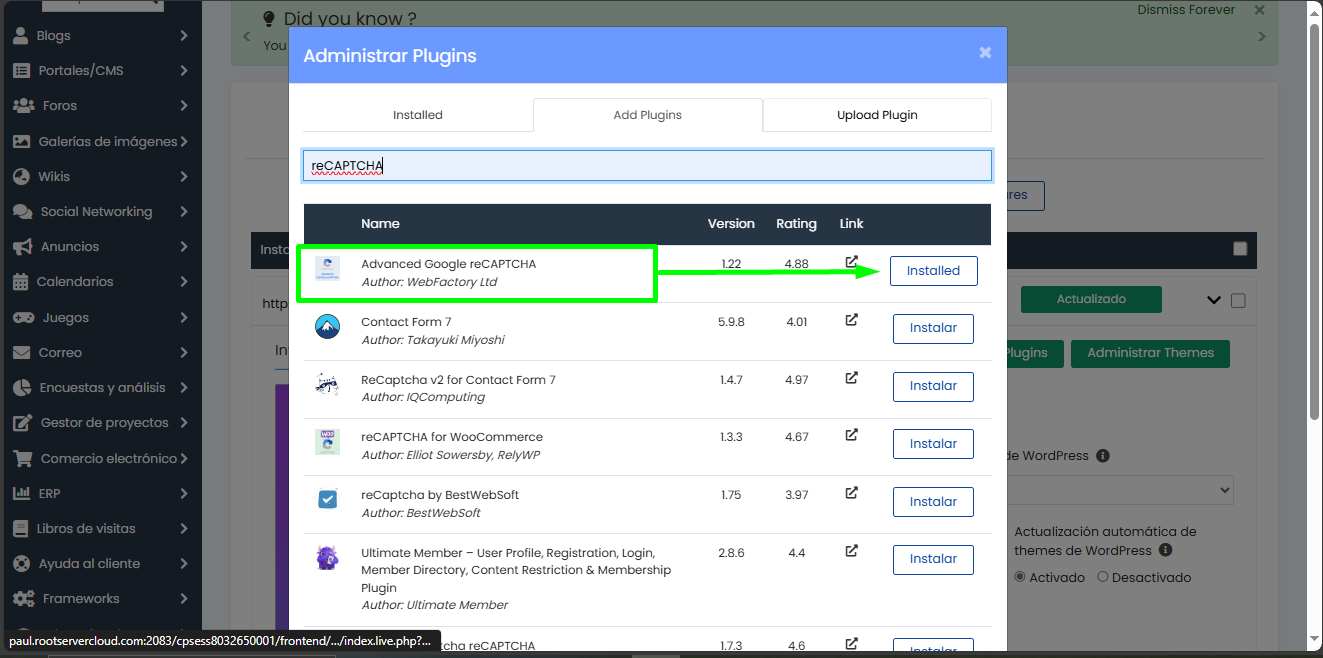The width and height of the screenshot is (1323, 658).
Task: Select the Blogs icon in the sidebar
Action: 21,35
